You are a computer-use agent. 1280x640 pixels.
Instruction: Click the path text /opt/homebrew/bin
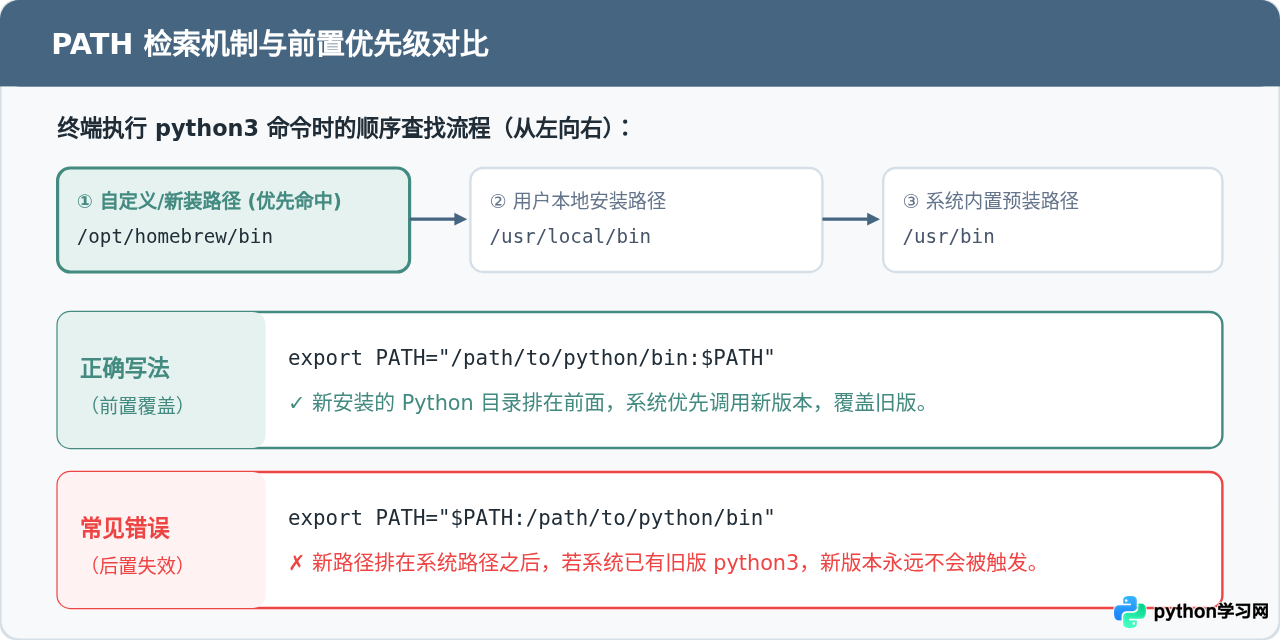[x=175, y=236]
